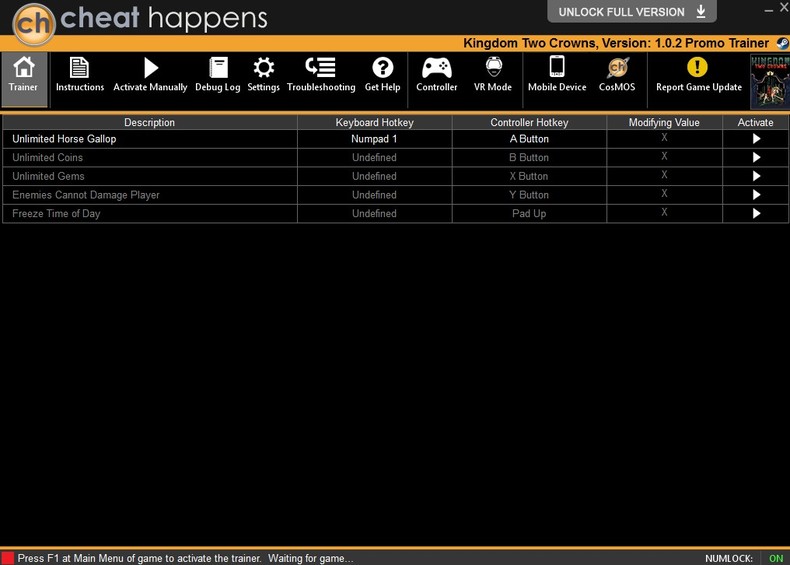Launch the CosMOS icon
The image size is (790, 565).
point(617,68)
